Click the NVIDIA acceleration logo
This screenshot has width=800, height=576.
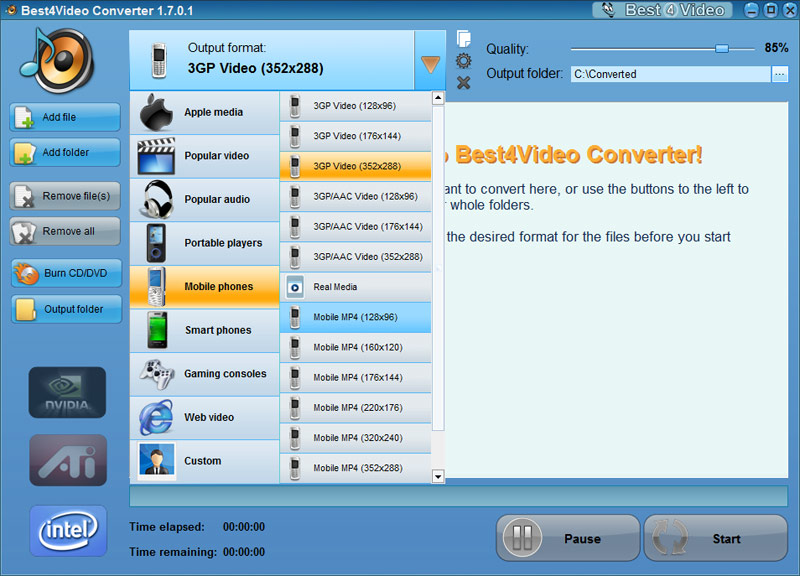67,392
